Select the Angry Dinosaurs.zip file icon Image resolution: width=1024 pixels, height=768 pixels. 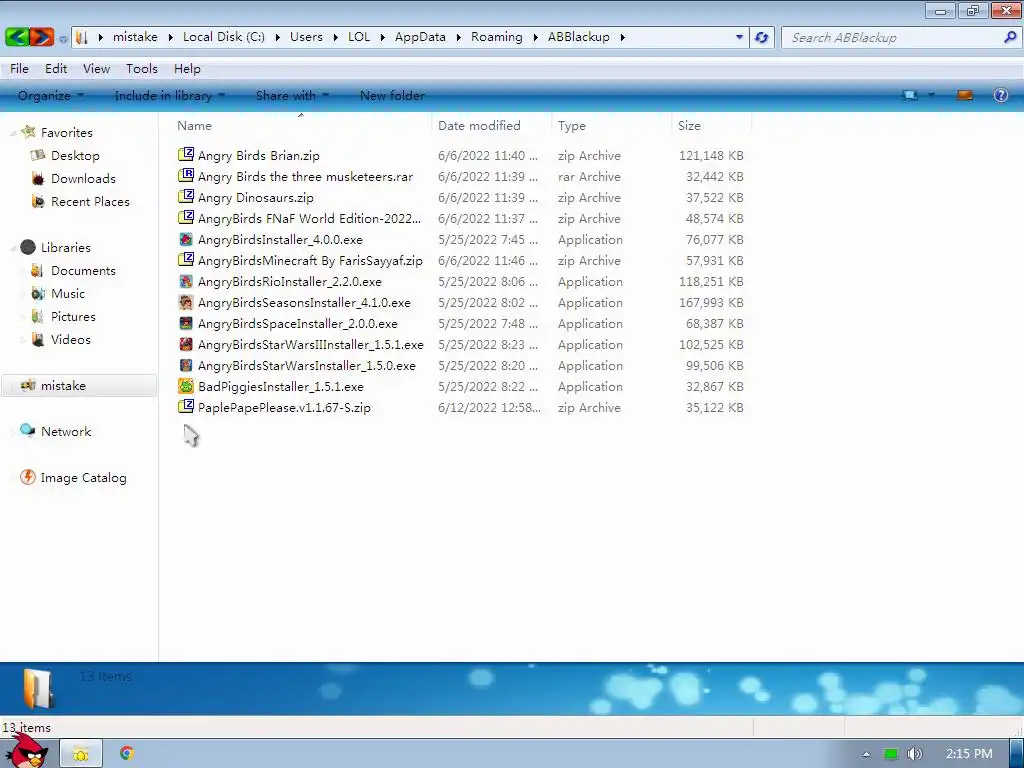click(x=186, y=197)
